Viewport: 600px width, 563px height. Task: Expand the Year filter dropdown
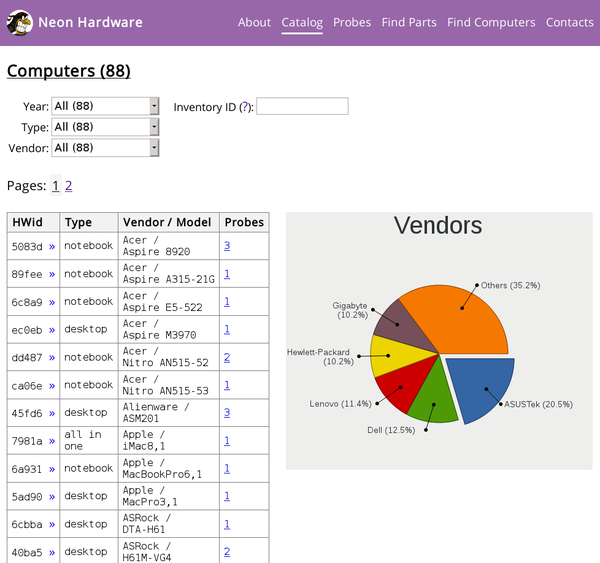pos(105,106)
